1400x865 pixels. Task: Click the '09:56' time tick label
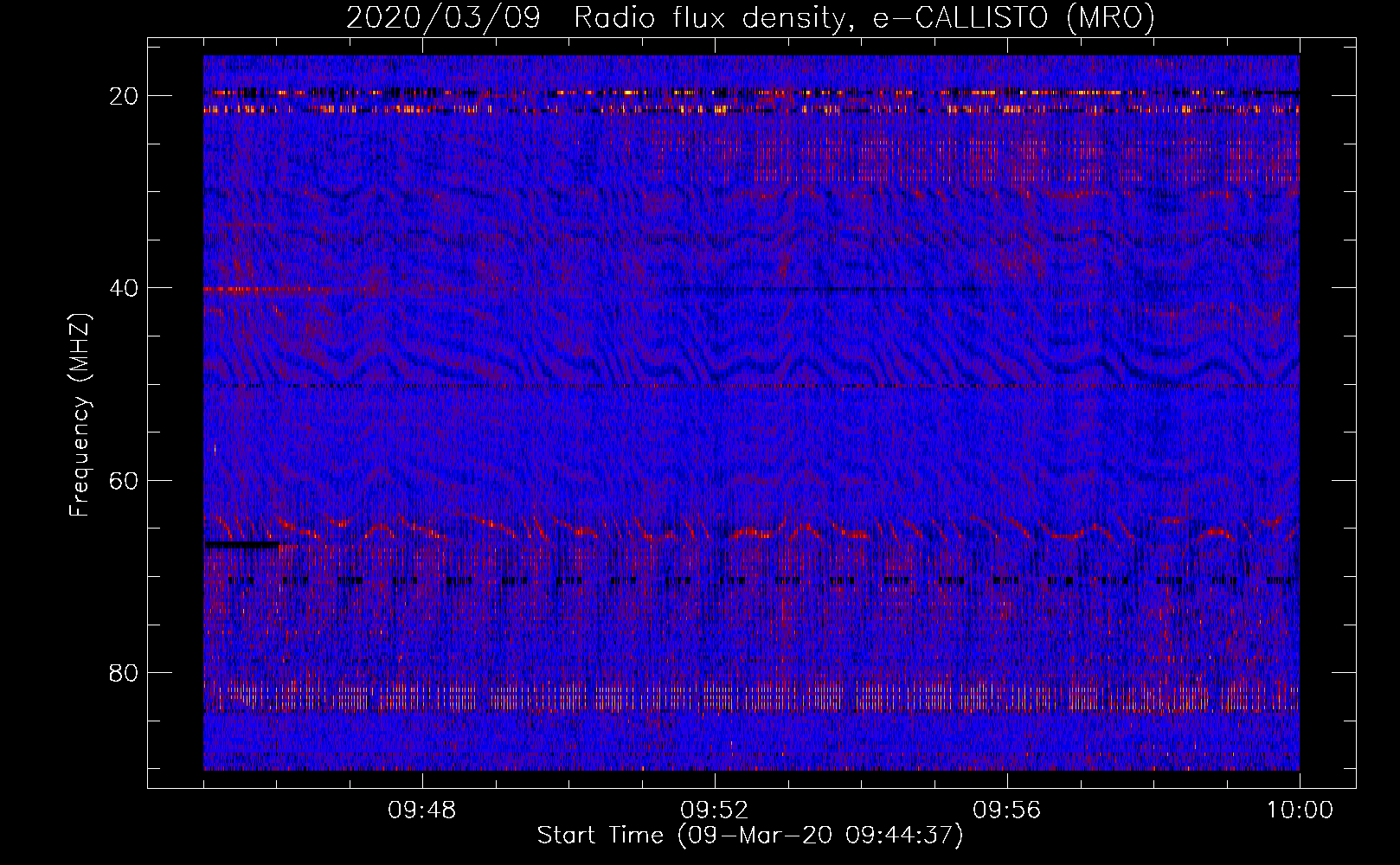(x=1007, y=811)
